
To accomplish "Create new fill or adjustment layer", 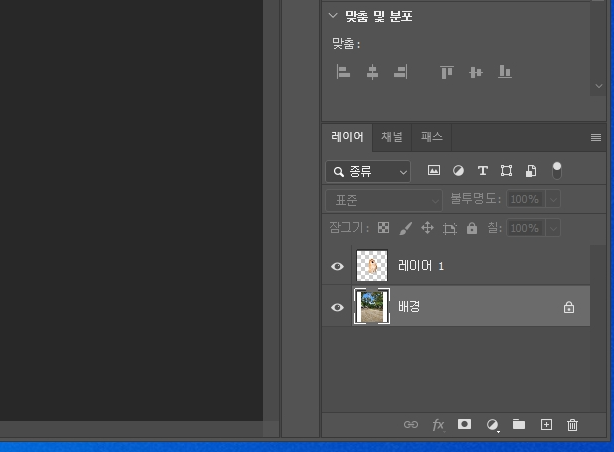I will 492,425.
